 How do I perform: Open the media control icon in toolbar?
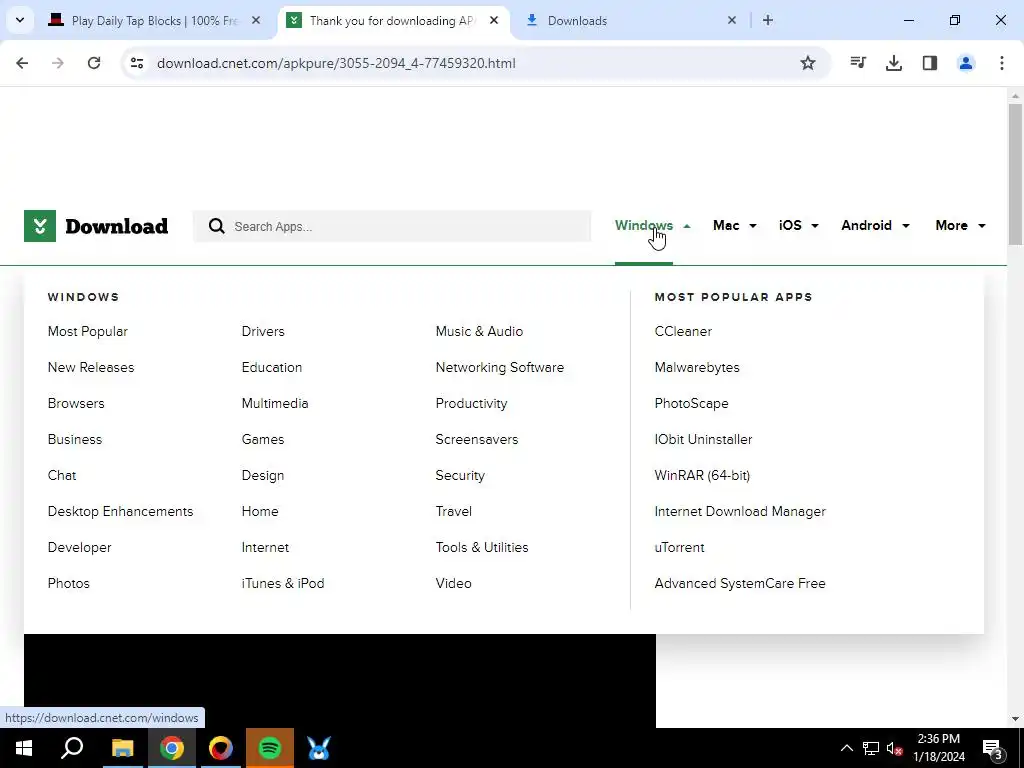[x=857, y=63]
